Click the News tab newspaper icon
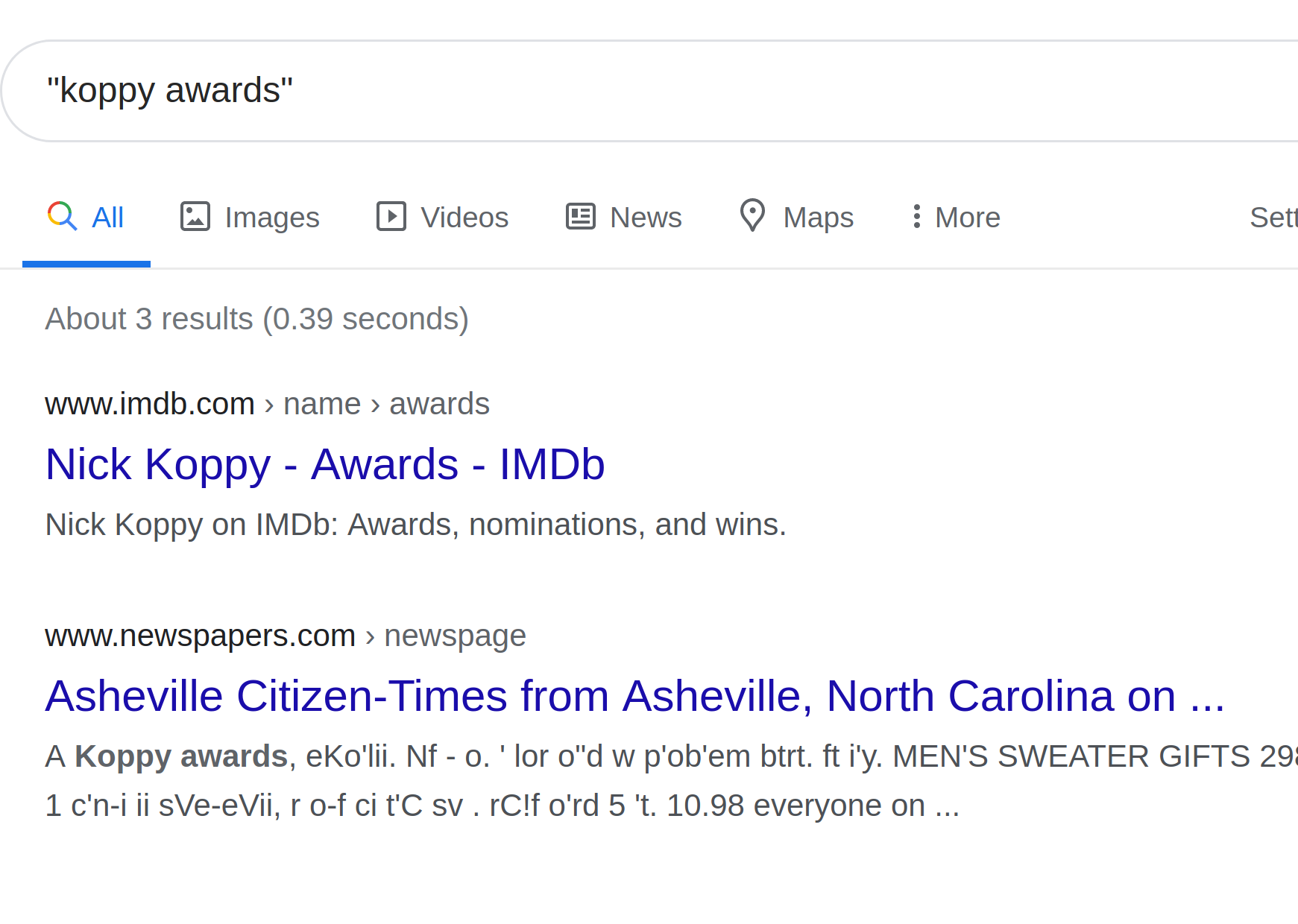1298x924 pixels. point(580,216)
